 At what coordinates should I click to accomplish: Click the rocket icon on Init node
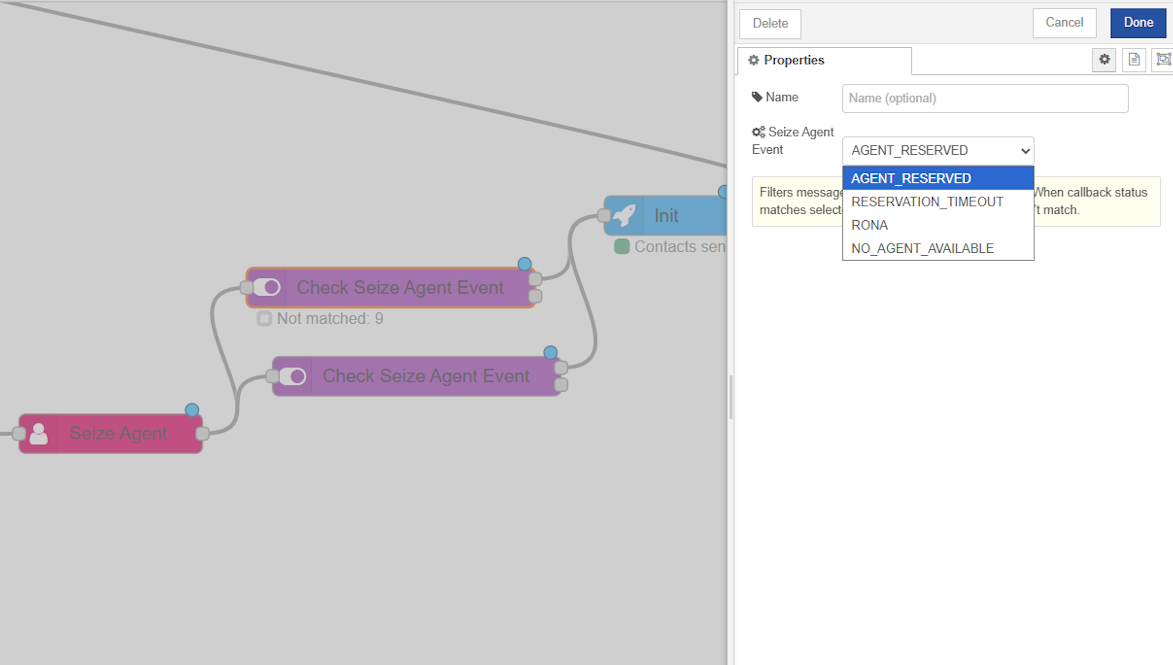tap(624, 215)
